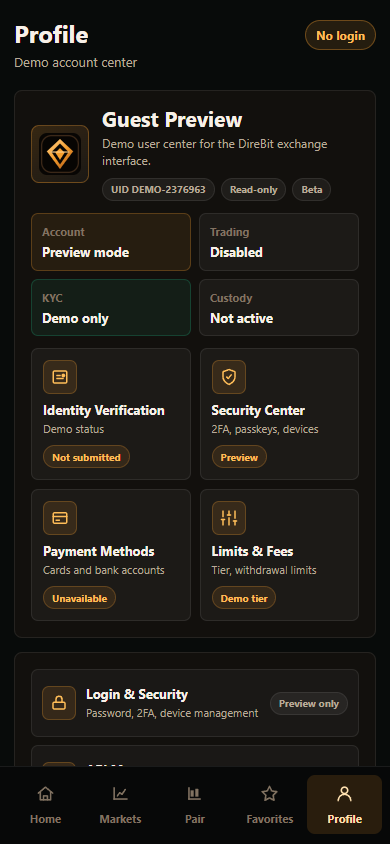390x844 pixels.
Task: Click the 'Tier, withdrawal limits' text
Action: coord(264,571)
